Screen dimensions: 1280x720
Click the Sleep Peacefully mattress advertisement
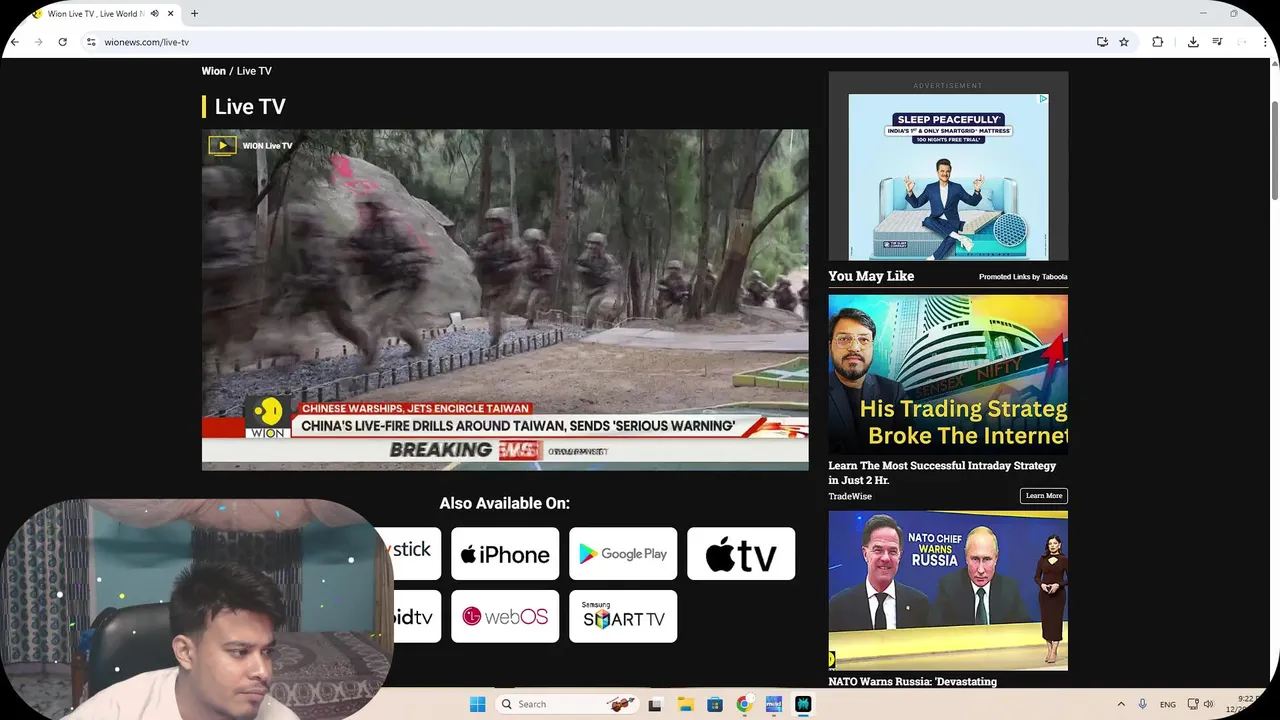[x=948, y=177]
